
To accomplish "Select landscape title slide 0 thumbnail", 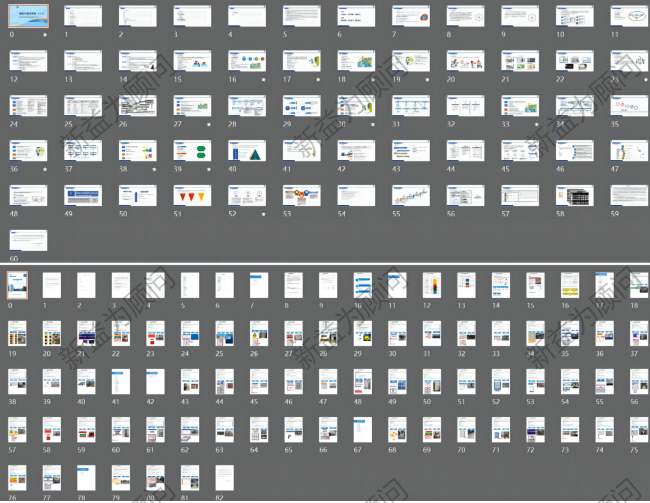I will pos(27,16).
